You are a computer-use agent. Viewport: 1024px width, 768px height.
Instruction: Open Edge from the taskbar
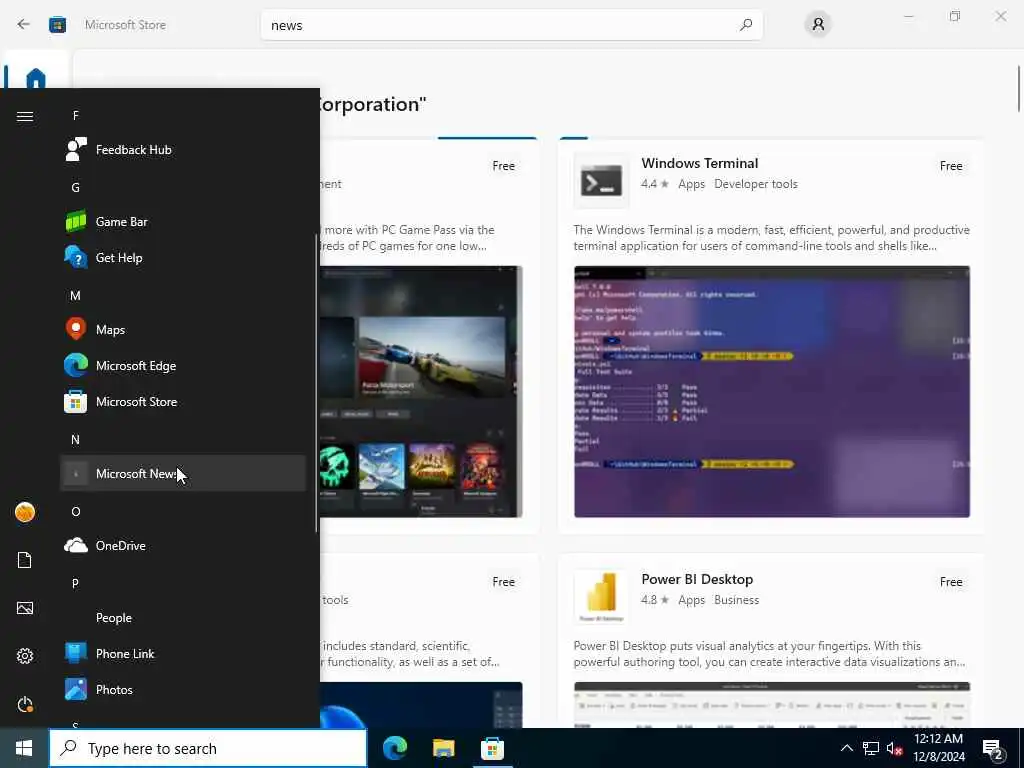pos(394,748)
